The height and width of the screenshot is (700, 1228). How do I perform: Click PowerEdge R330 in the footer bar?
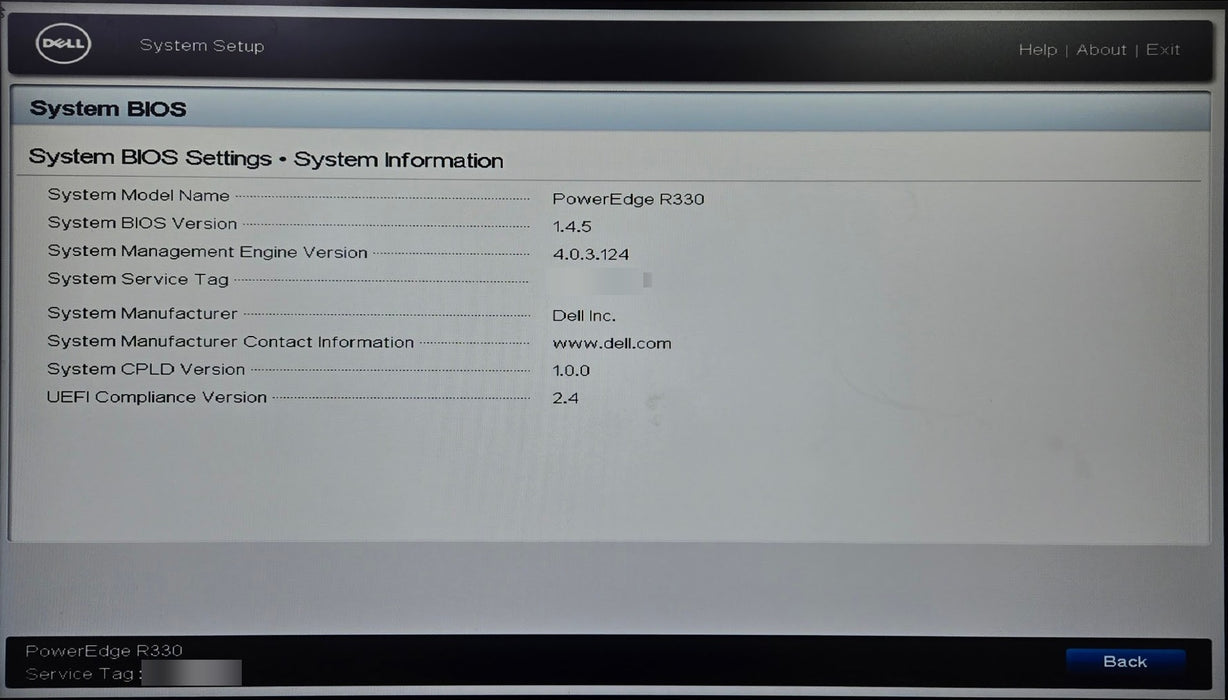[x=104, y=651]
